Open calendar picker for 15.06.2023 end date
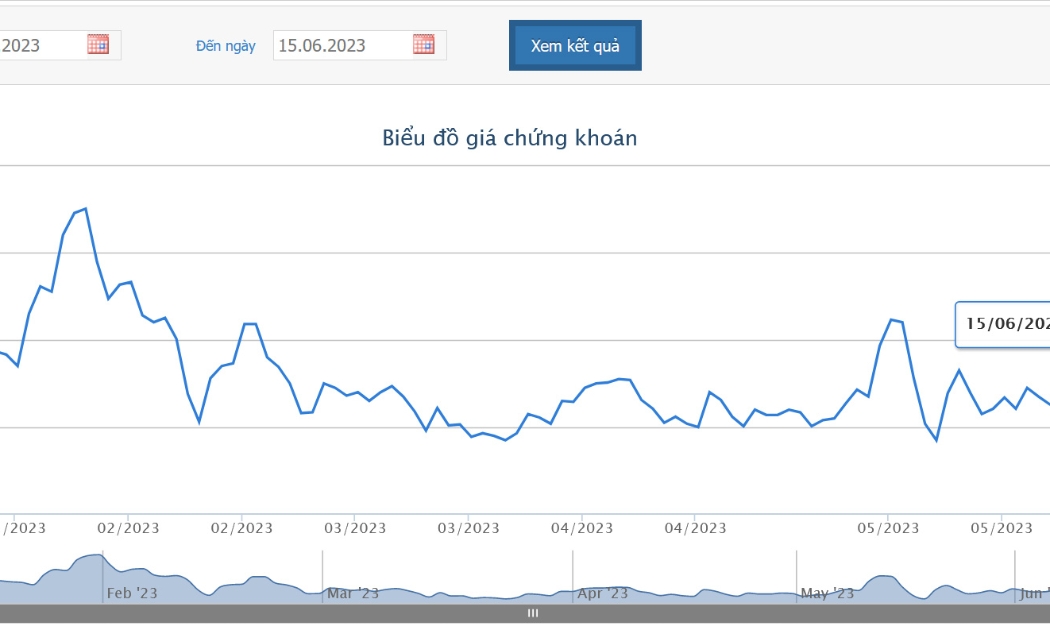This screenshot has width=1050, height=630. click(x=423, y=45)
